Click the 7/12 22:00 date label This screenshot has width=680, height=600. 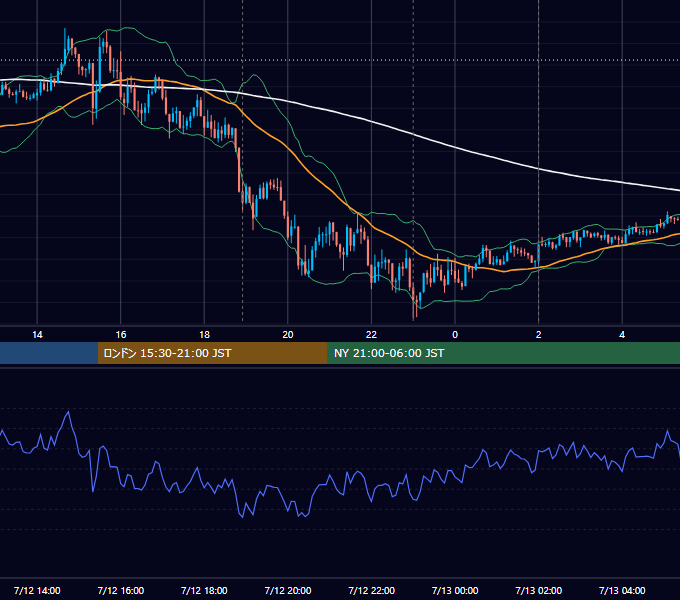click(371, 590)
